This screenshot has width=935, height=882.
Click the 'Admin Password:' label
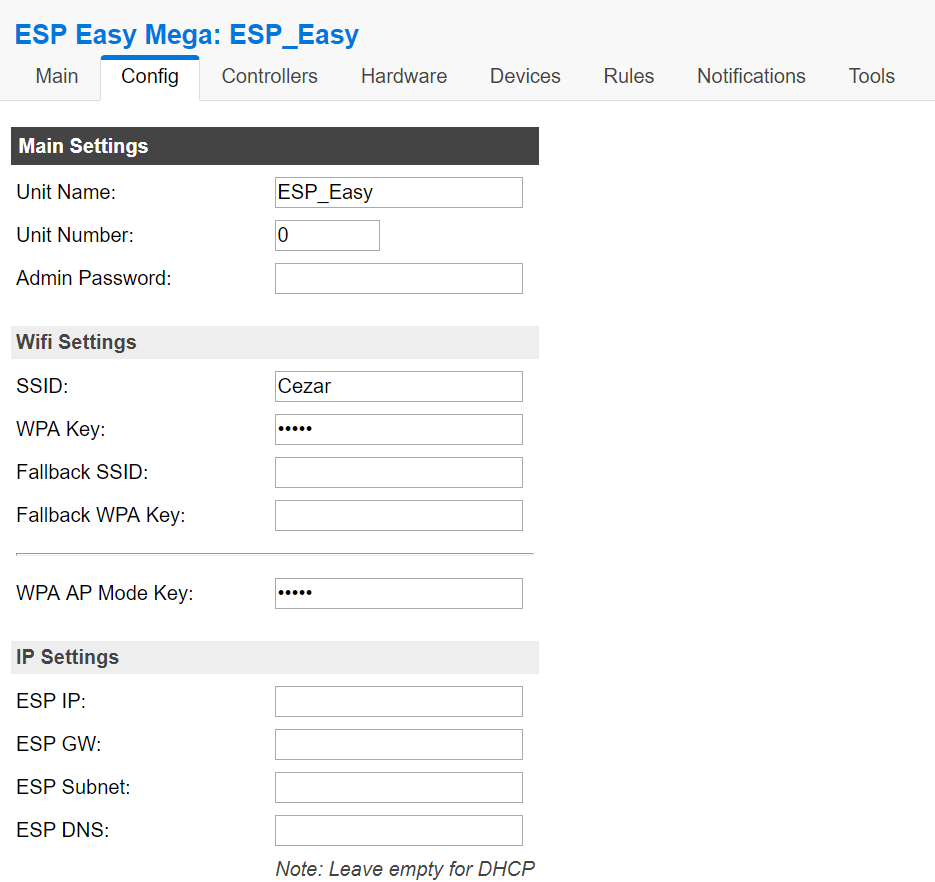point(94,278)
